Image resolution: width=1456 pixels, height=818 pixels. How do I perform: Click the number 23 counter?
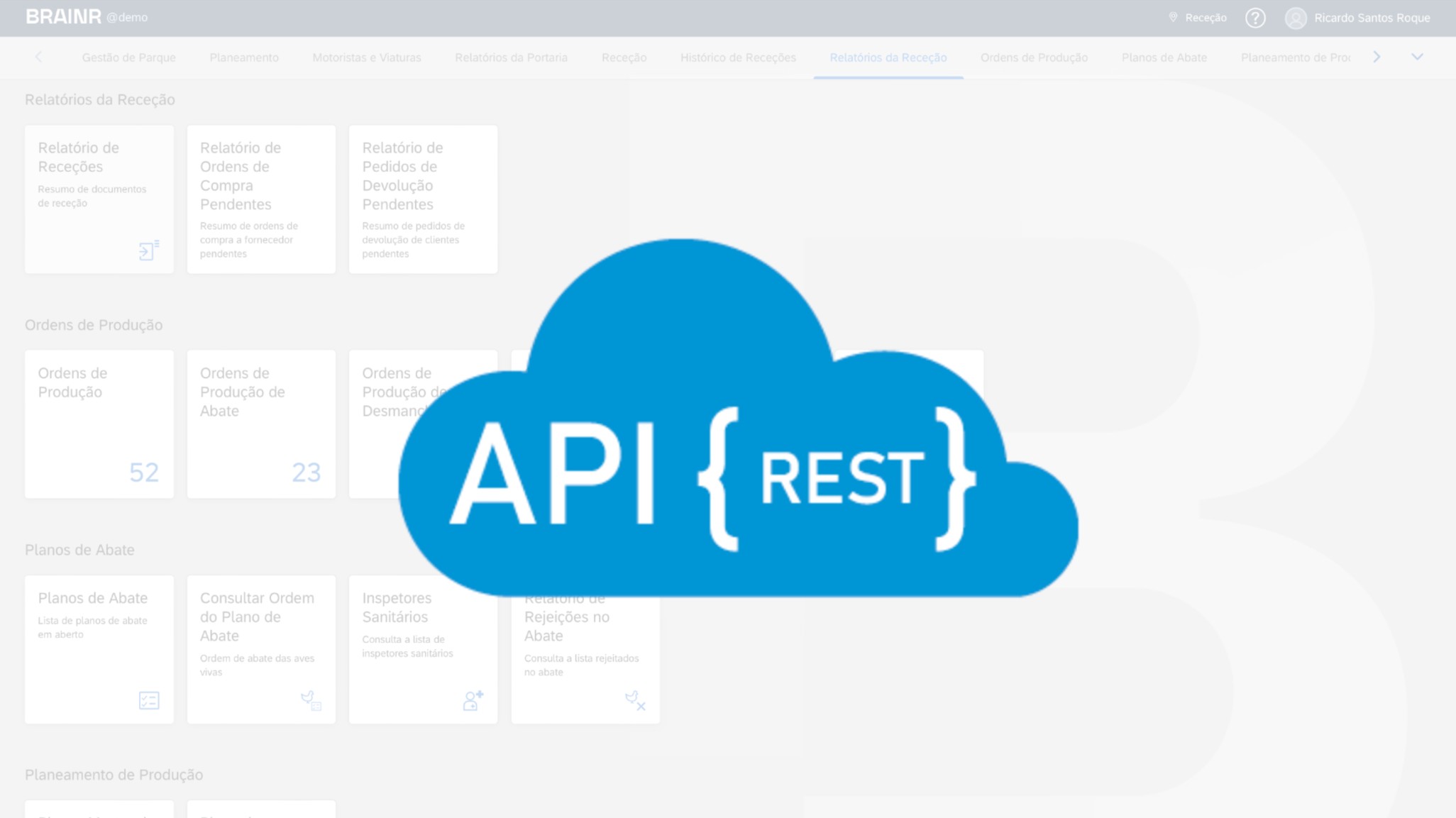coord(307,472)
